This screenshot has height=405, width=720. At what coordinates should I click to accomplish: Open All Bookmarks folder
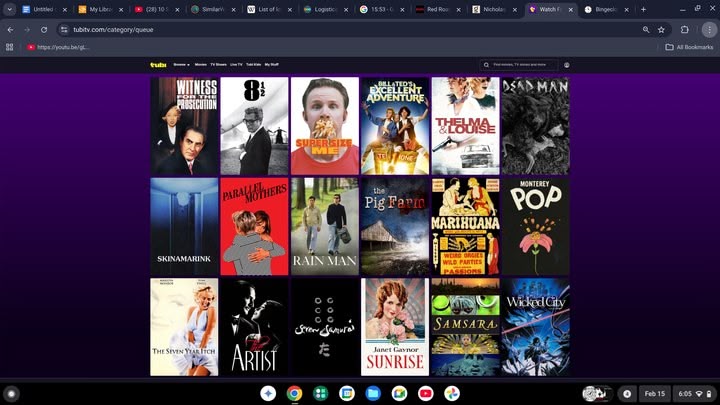(x=688, y=47)
